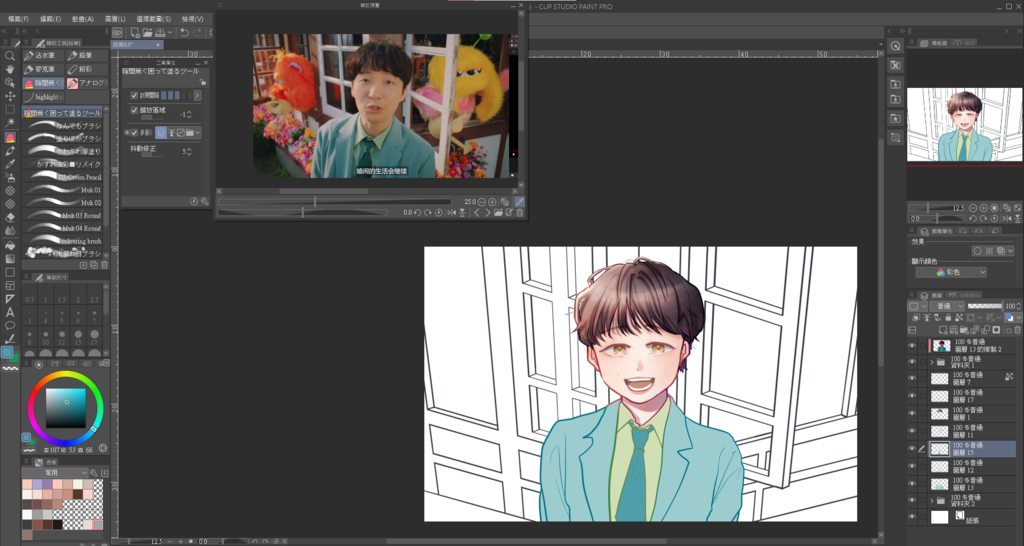Click Save icon in command bar
The image size is (1024, 546).
(160, 32)
